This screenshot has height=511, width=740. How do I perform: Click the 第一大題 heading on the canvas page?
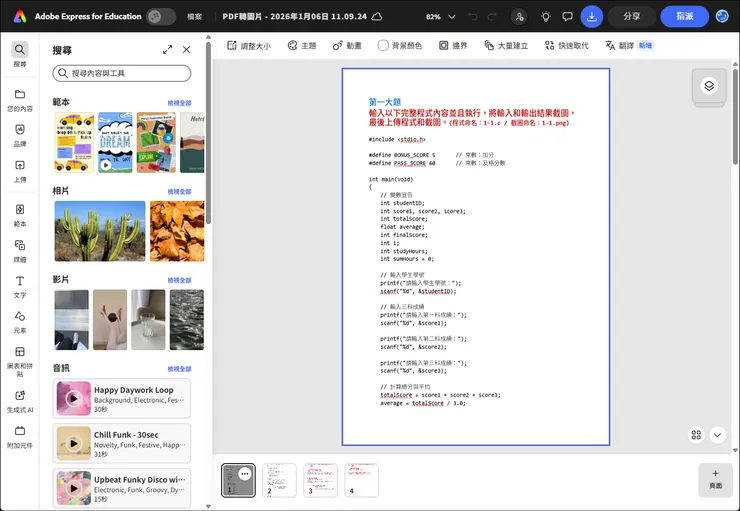point(385,102)
